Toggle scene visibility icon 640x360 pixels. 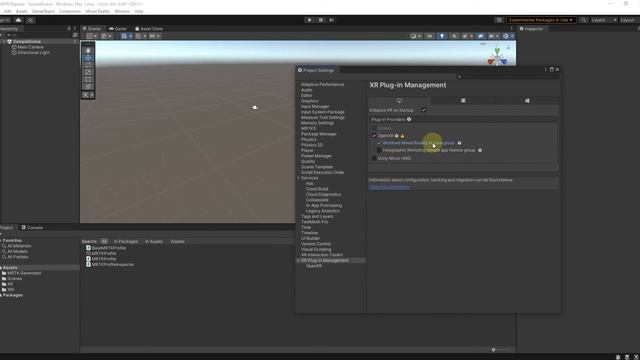click(x=480, y=36)
